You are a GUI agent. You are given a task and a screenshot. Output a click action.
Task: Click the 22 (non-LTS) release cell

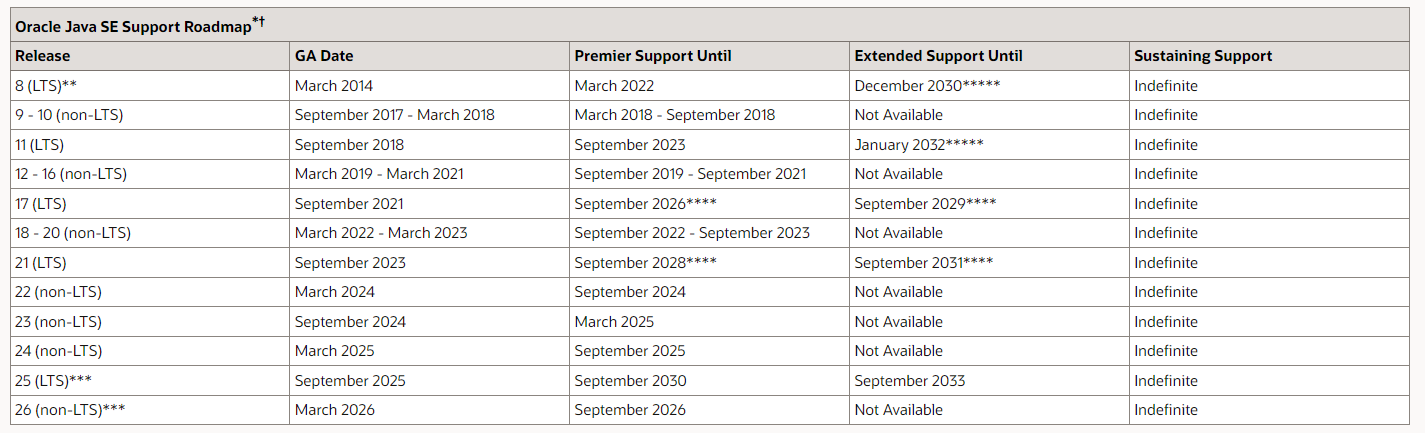[58, 292]
